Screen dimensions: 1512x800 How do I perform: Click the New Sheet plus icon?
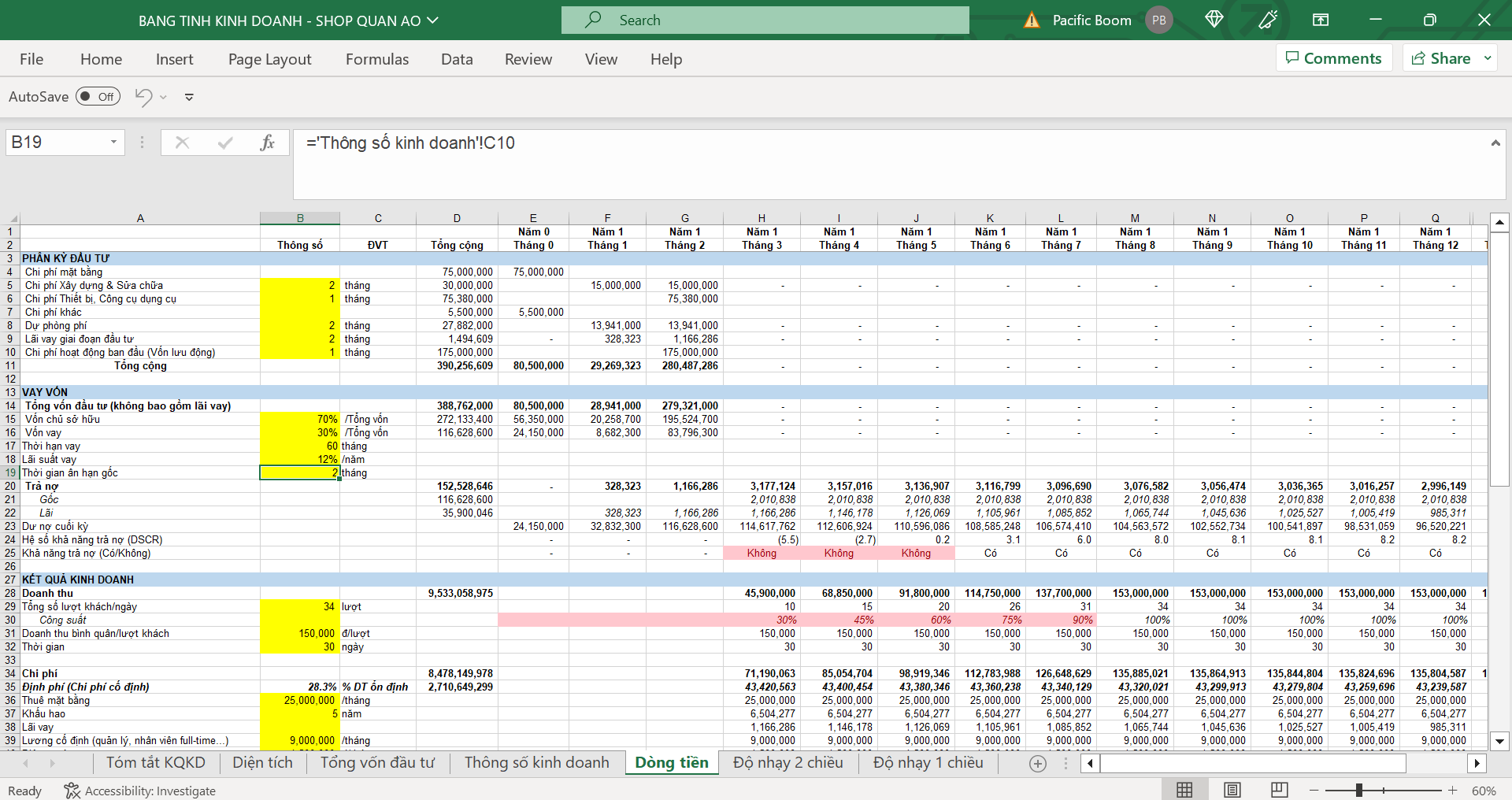[1038, 763]
